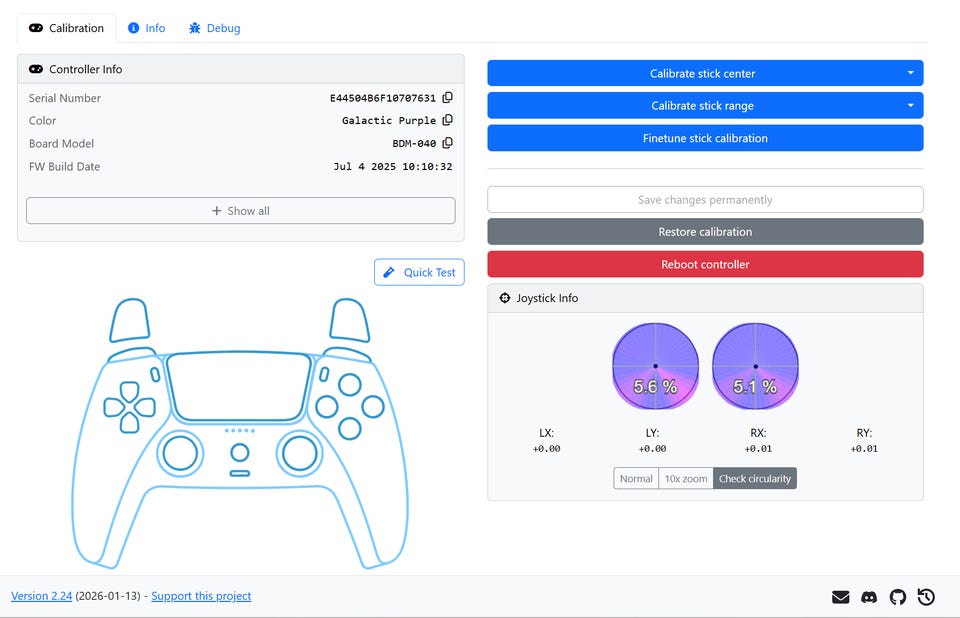Image resolution: width=960 pixels, height=618 pixels.
Task: Click the D-pad up on controller diagram
Action: click(129, 391)
